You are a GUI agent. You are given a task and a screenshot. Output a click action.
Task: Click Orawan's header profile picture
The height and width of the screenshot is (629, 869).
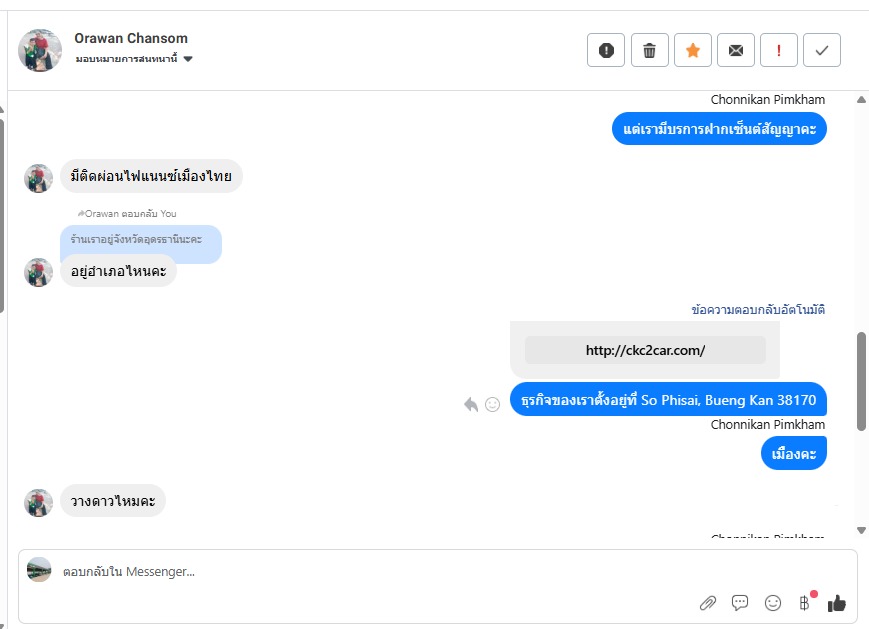pos(40,50)
